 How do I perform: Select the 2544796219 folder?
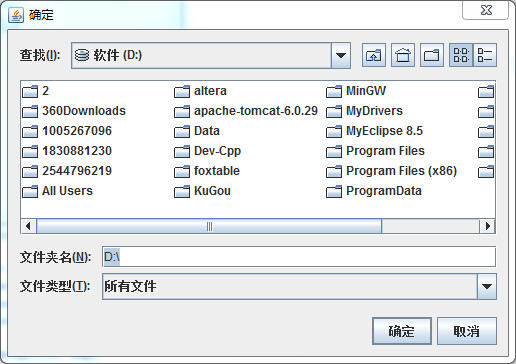click(67, 171)
